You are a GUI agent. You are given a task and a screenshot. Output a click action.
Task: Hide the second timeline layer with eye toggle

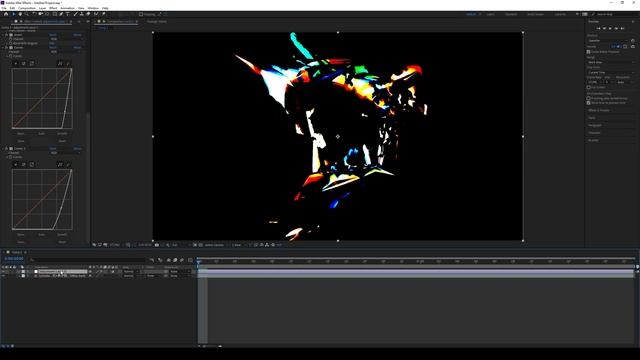click(3, 276)
